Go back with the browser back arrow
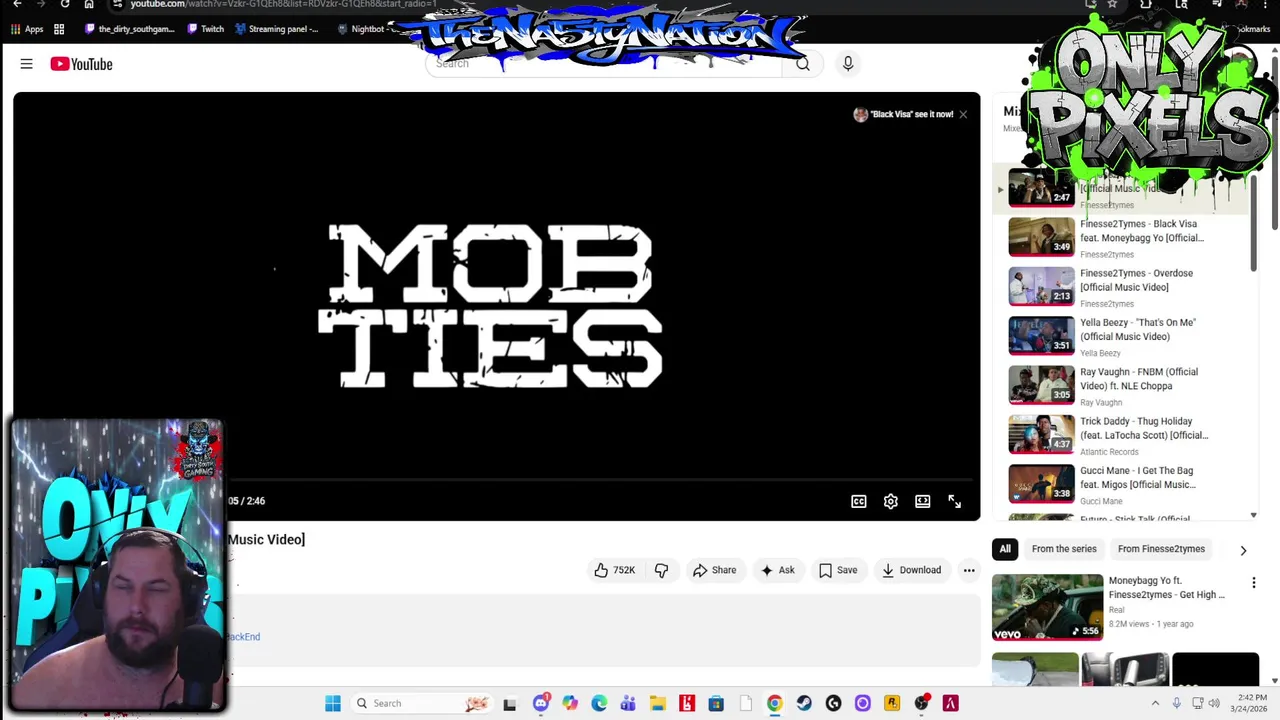The image size is (1280, 720). (17, 4)
